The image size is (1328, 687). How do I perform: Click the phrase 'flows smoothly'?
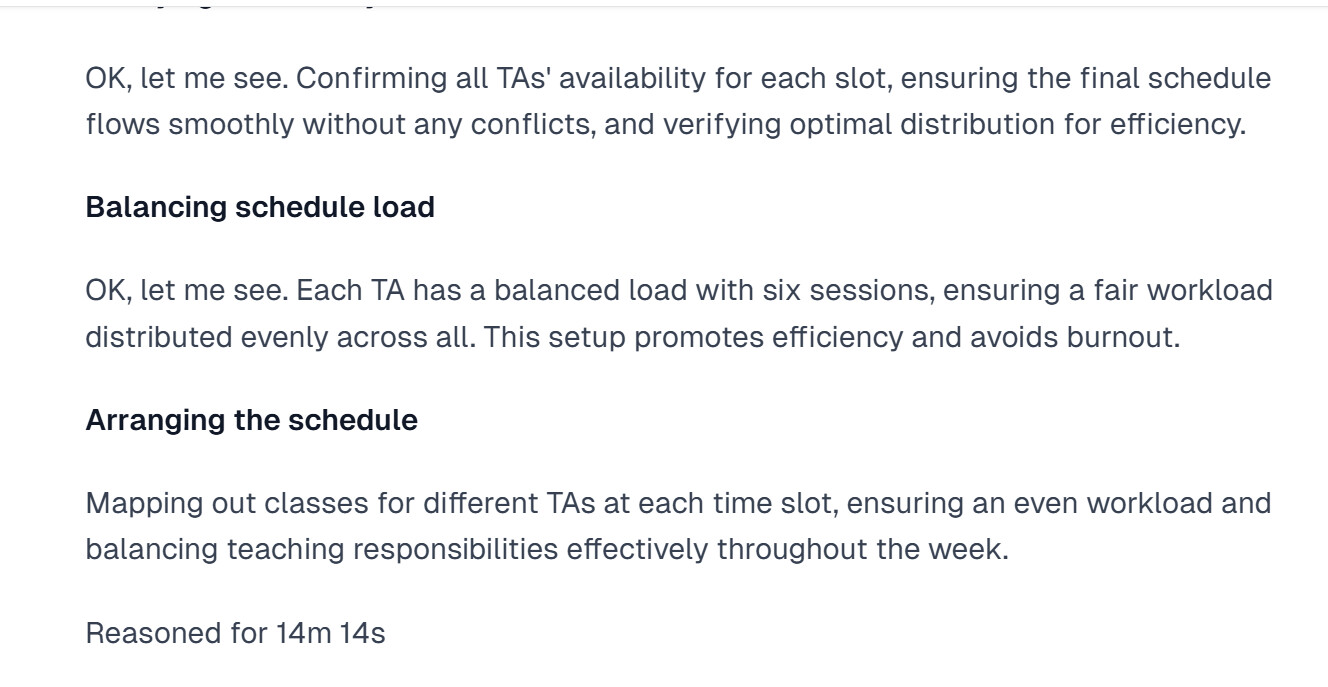click(190, 124)
